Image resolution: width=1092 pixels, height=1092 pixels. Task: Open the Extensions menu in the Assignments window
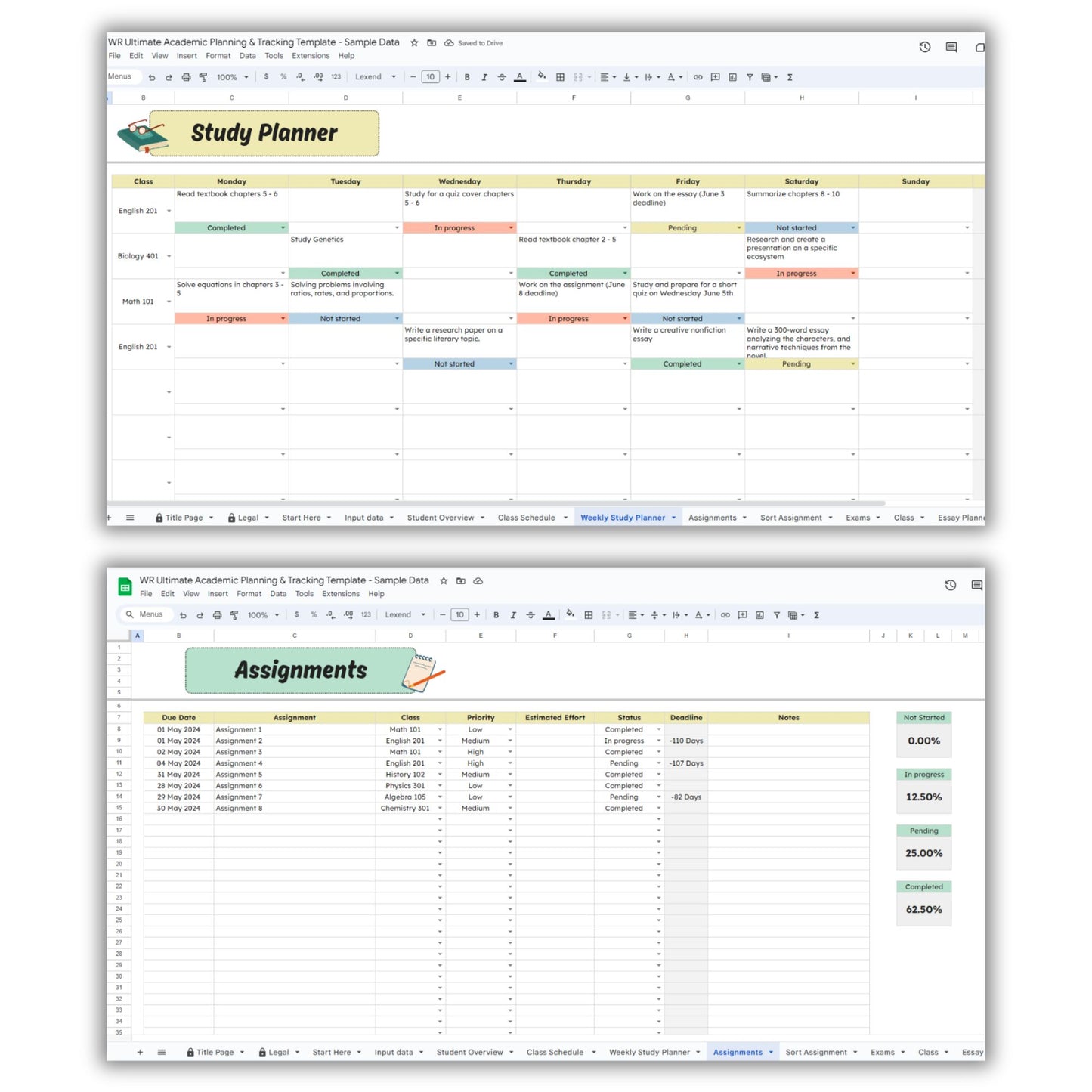(340, 594)
